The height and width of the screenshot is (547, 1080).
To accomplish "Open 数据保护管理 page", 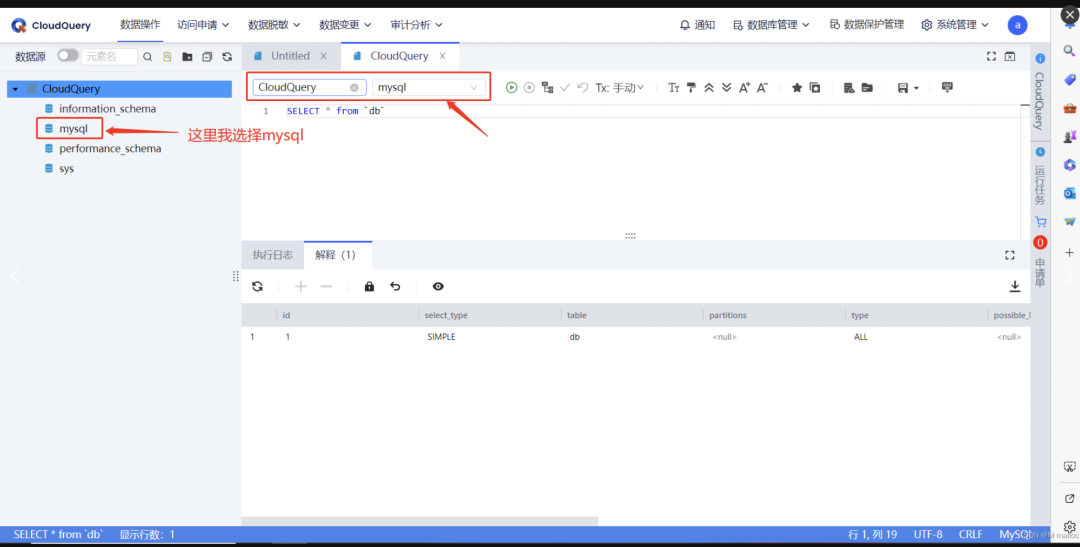I will click(866, 25).
